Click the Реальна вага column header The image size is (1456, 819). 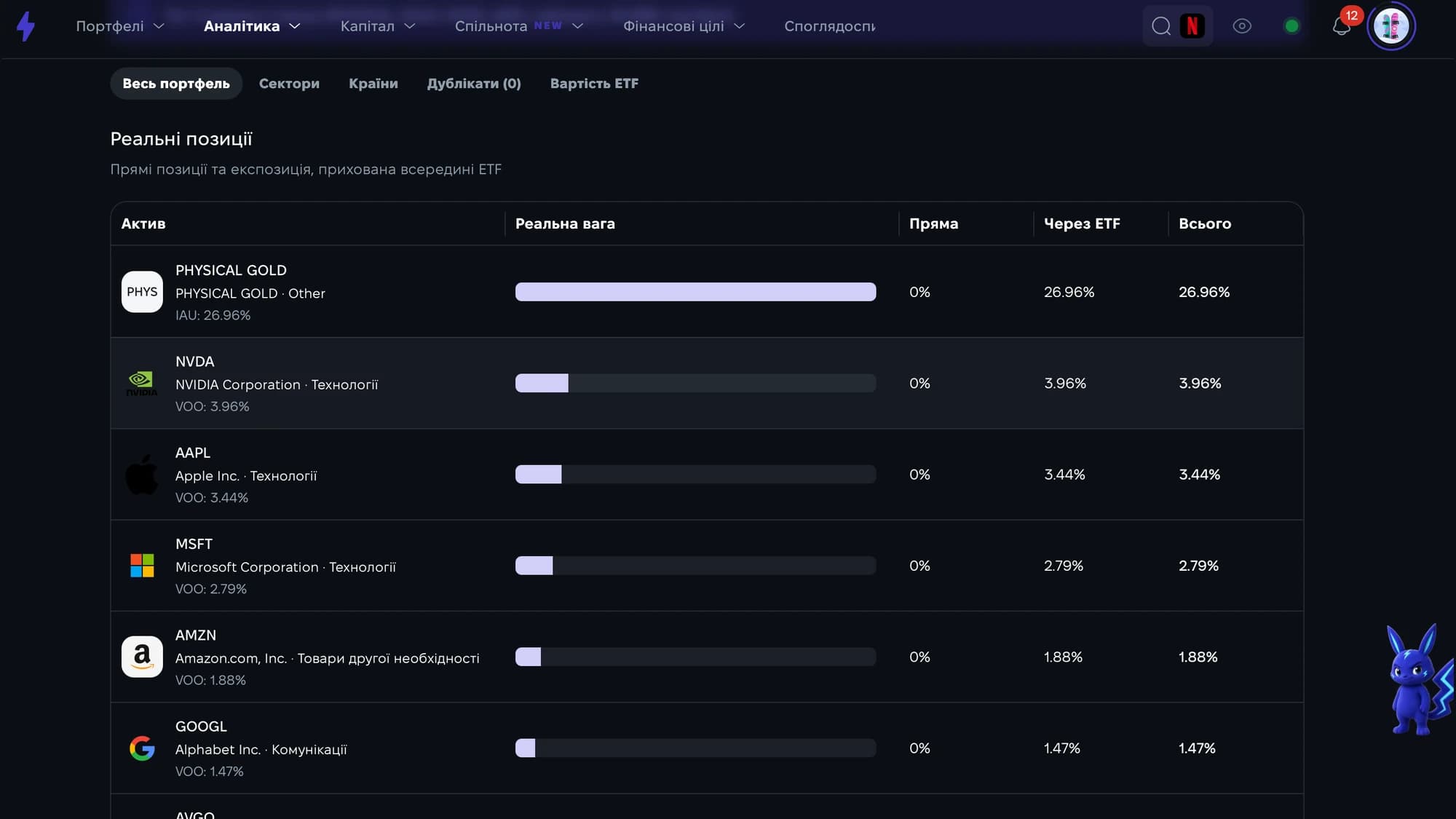565,223
